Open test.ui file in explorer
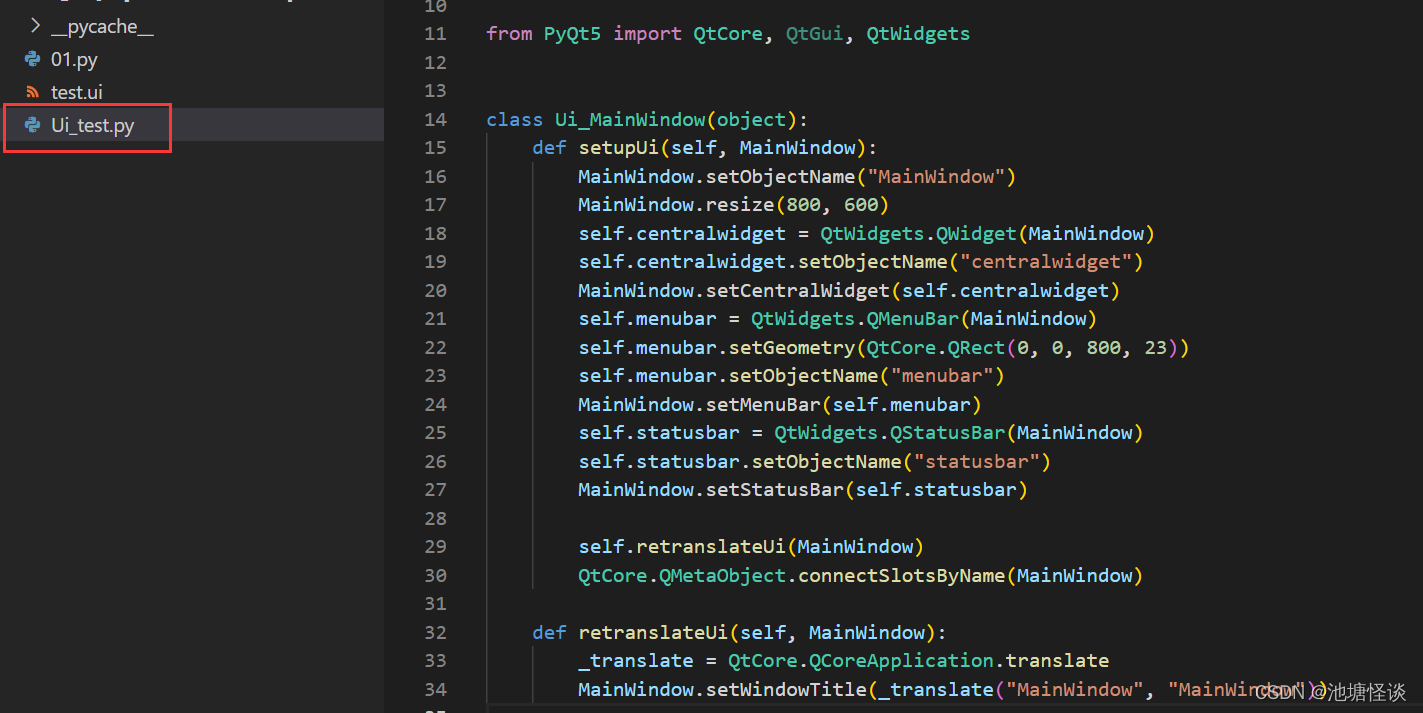 [77, 92]
